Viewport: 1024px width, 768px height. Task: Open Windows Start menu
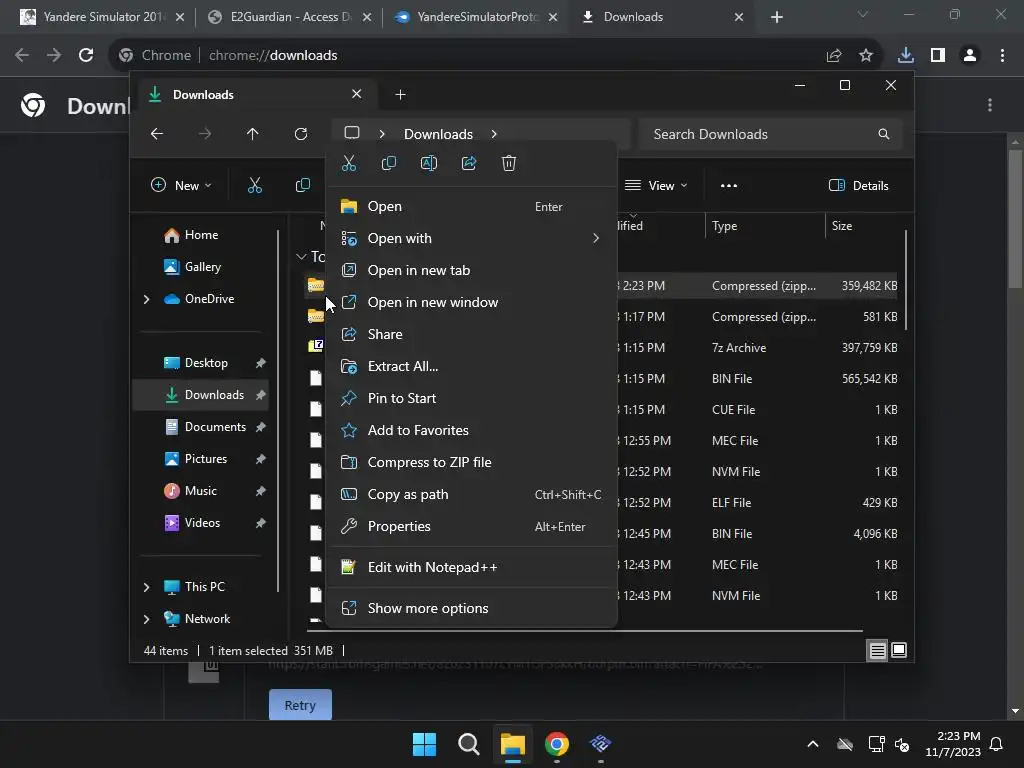(424, 744)
